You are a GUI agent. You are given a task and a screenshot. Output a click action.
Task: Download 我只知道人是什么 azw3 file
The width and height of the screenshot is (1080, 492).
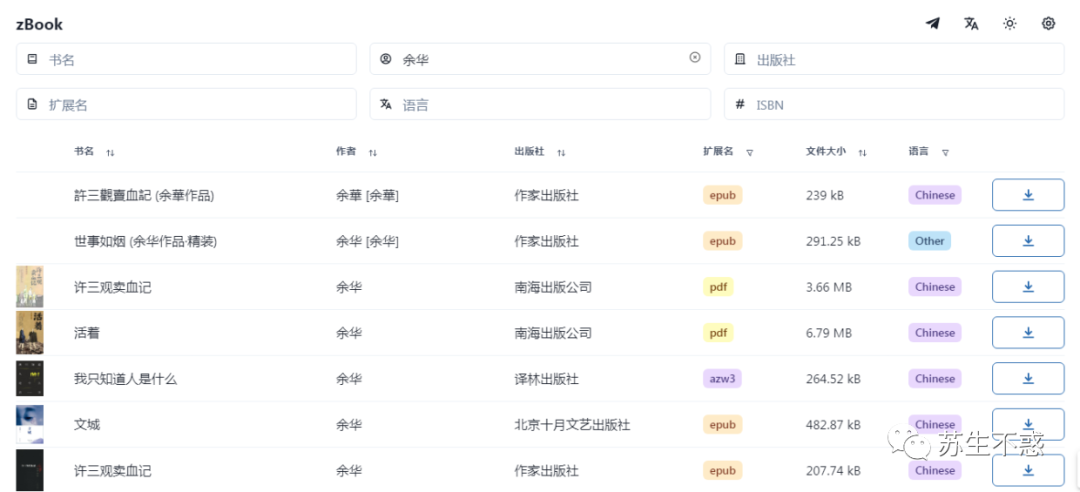(1027, 379)
